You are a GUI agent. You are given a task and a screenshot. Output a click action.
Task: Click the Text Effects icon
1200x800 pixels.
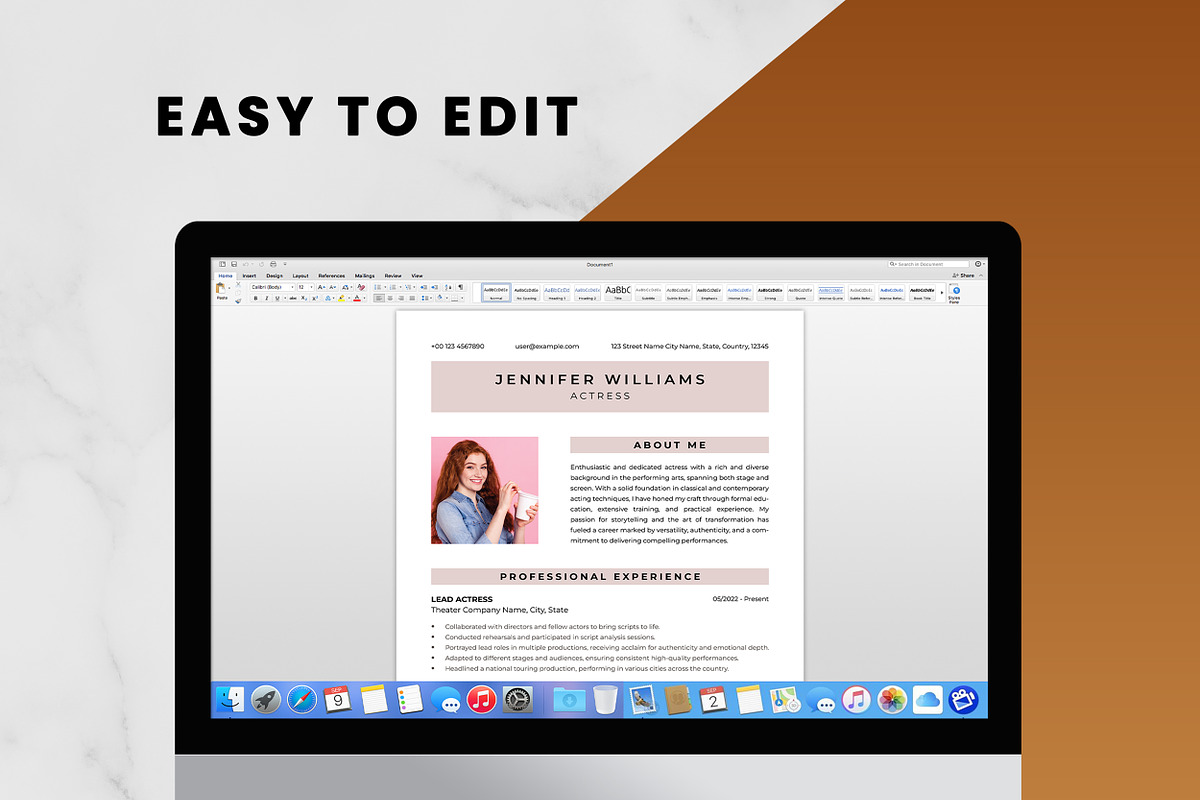coord(328,298)
